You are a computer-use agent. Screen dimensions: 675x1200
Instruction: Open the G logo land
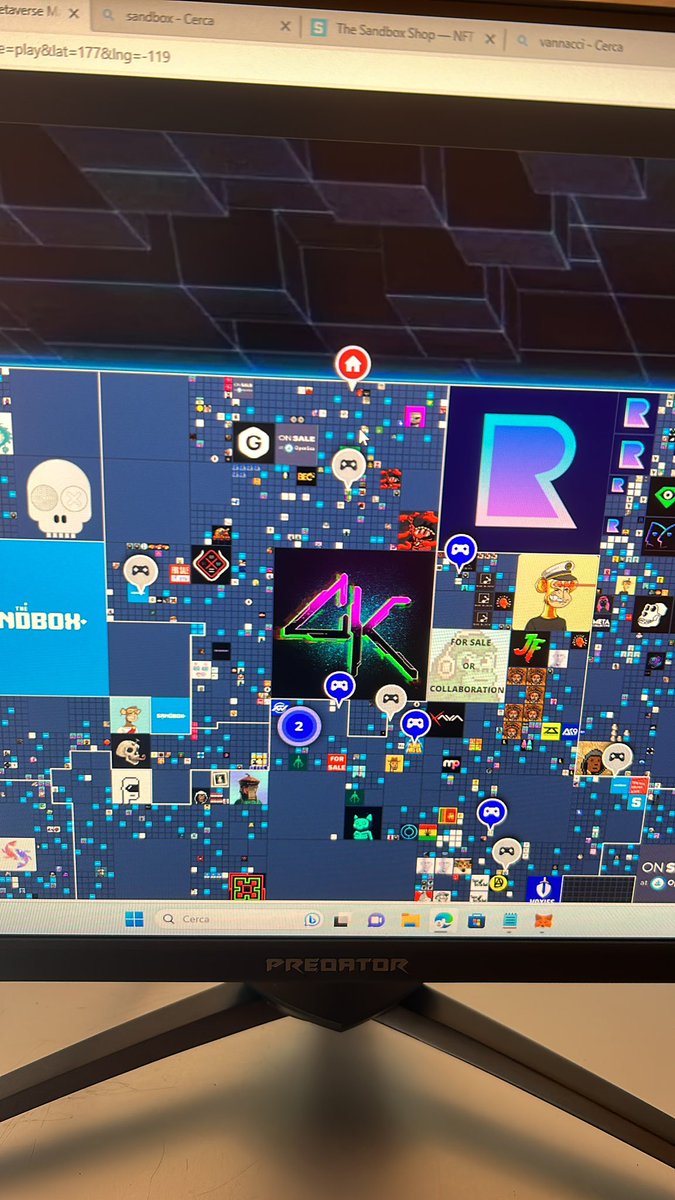pos(254,442)
